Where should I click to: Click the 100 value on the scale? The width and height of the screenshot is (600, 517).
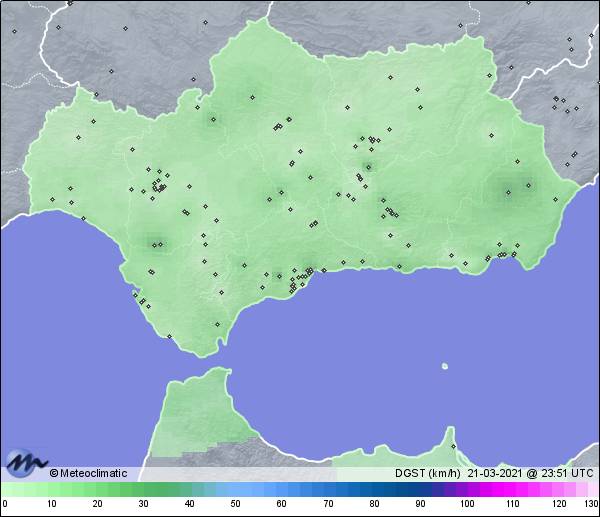(x=467, y=503)
